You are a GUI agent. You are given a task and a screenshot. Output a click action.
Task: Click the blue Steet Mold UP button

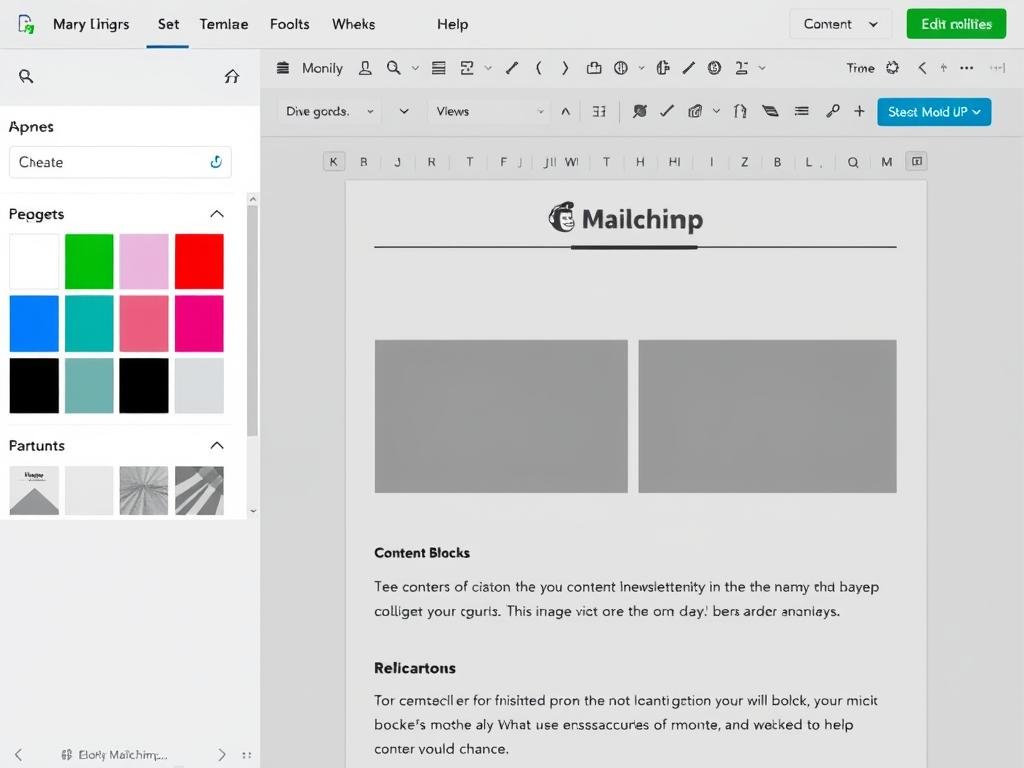[x=934, y=112]
